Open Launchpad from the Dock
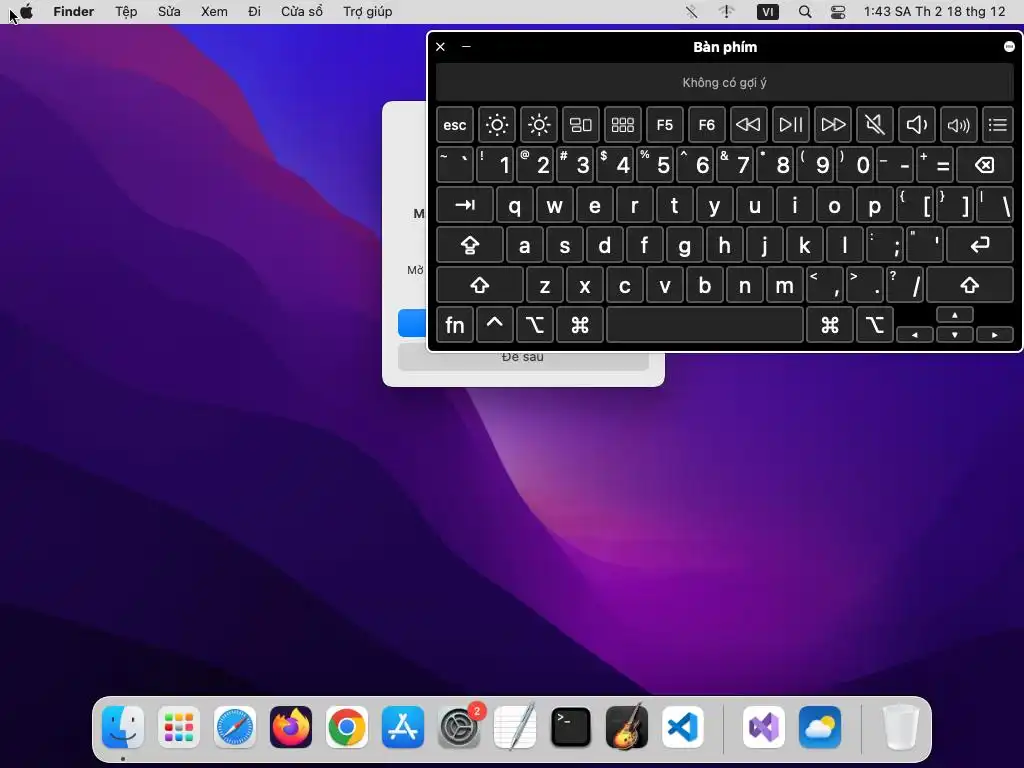The image size is (1024, 768). coord(179,727)
